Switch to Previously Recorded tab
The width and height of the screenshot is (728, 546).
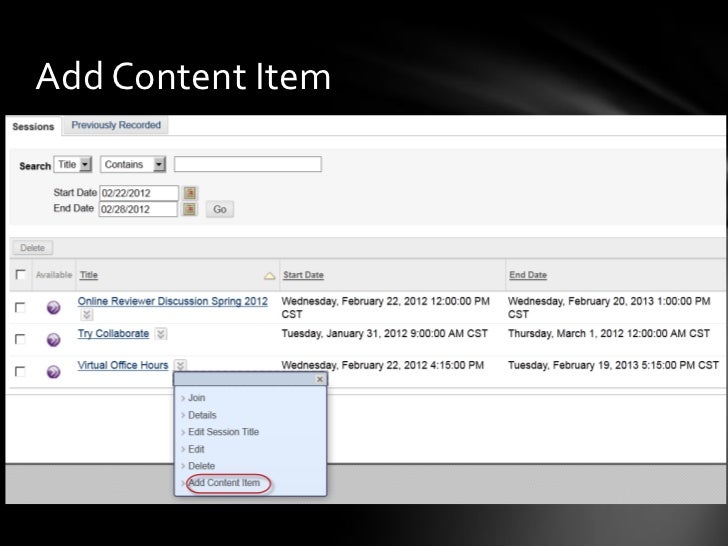coord(116,125)
